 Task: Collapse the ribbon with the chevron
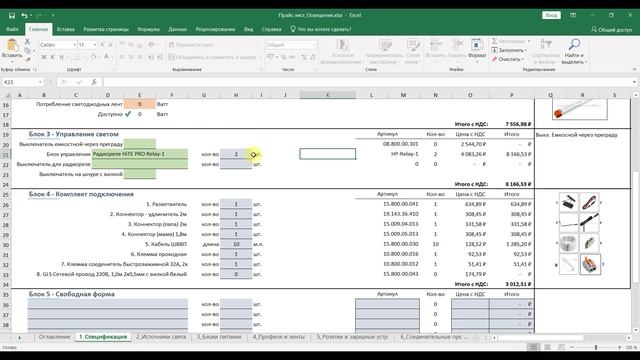tap(634, 69)
